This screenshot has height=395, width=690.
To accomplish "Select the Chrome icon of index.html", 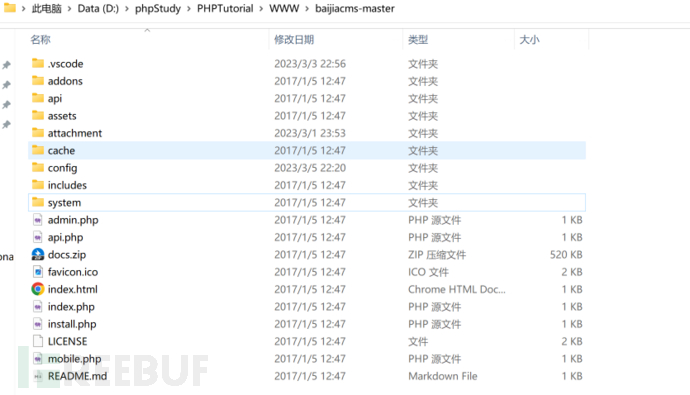I will (38, 289).
